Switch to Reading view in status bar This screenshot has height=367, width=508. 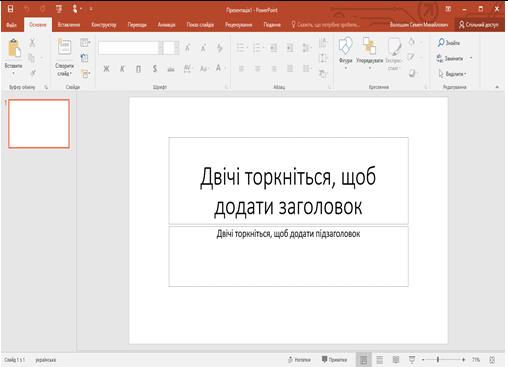click(x=396, y=360)
